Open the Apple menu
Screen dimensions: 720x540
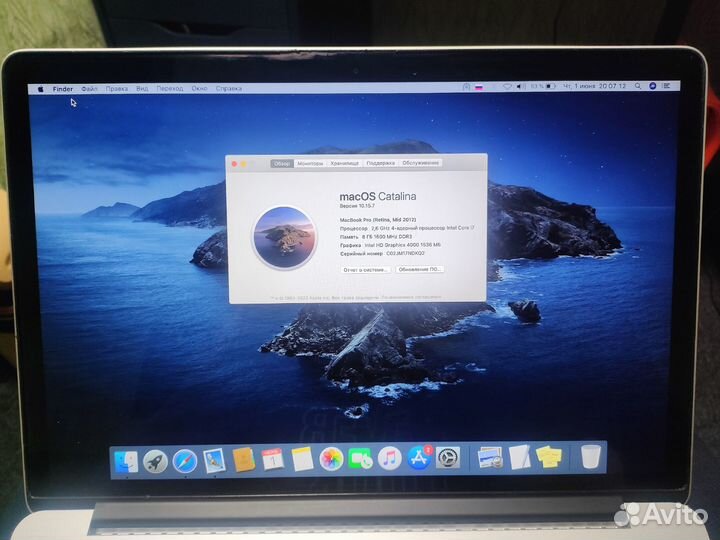click(40, 89)
